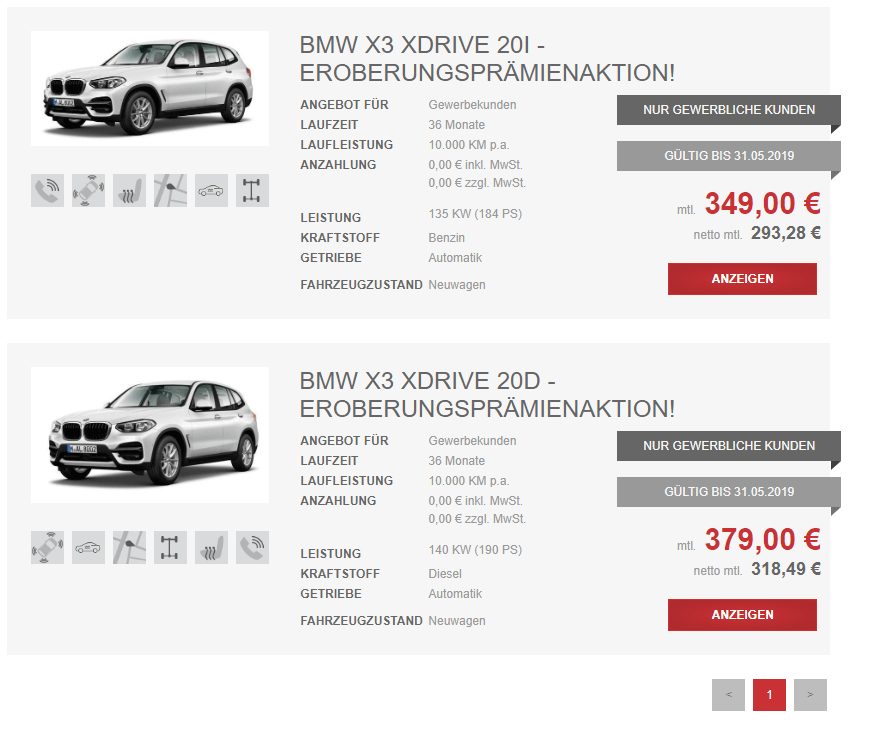This screenshot has height=738, width=869.
Task: Click car outline icon under X3 20i
Action: tap(211, 190)
